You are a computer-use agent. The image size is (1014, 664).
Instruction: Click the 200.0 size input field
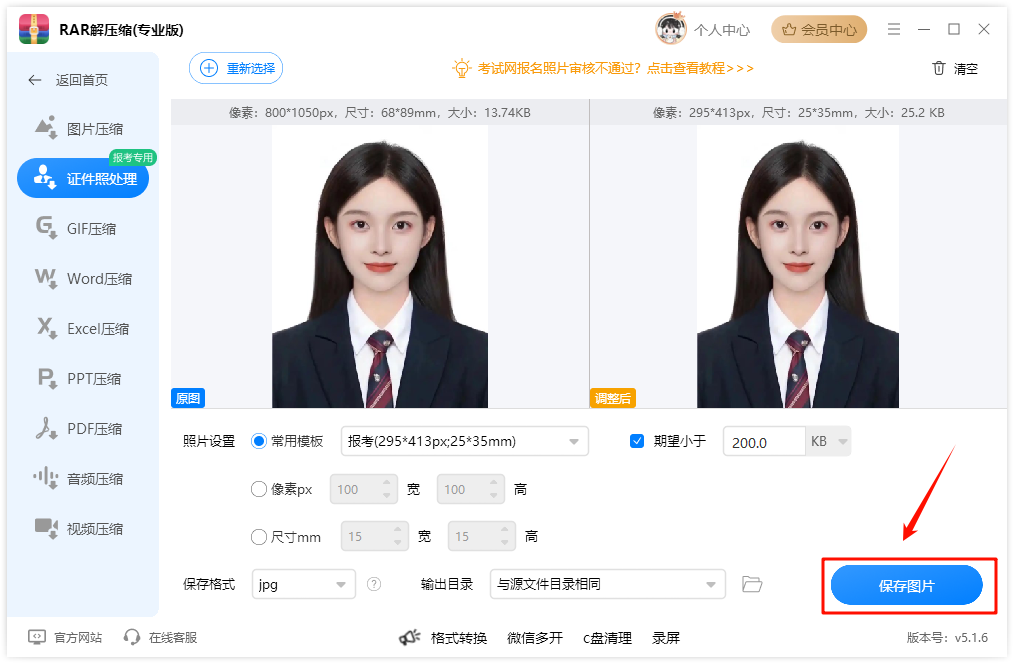(x=764, y=442)
